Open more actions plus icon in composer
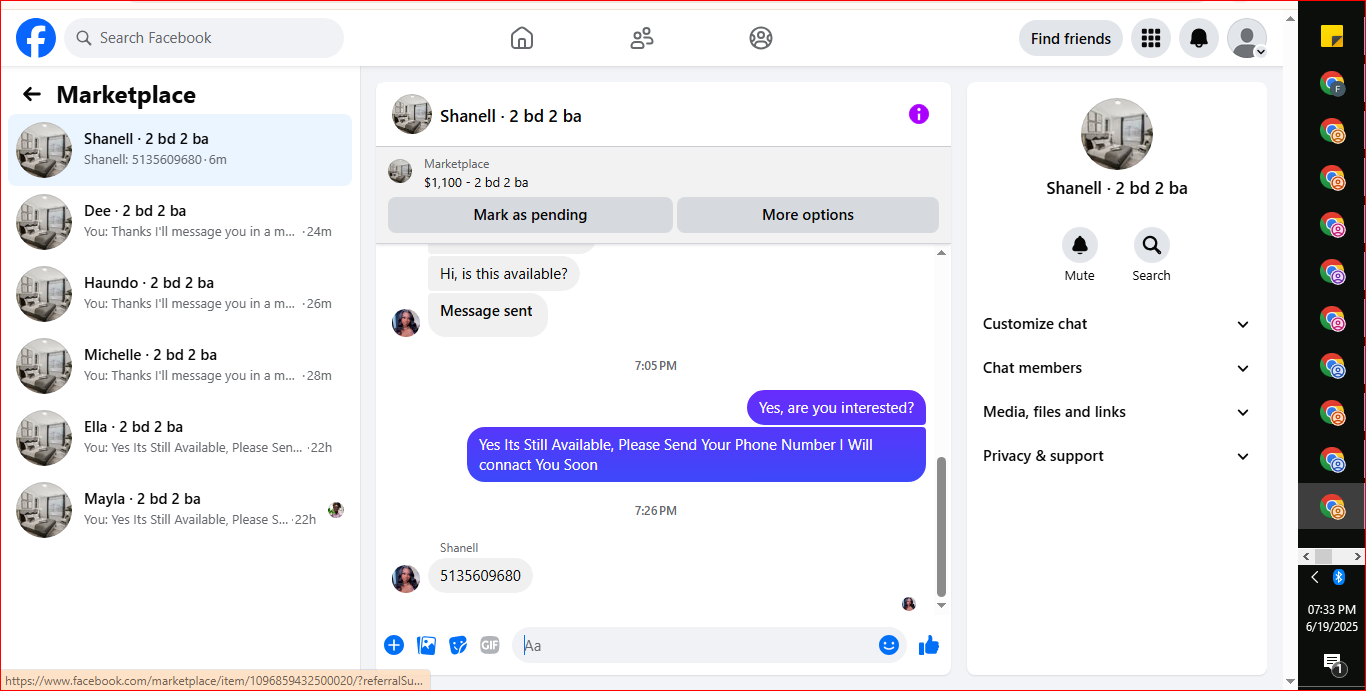This screenshot has height=691, width=1366. 394,645
